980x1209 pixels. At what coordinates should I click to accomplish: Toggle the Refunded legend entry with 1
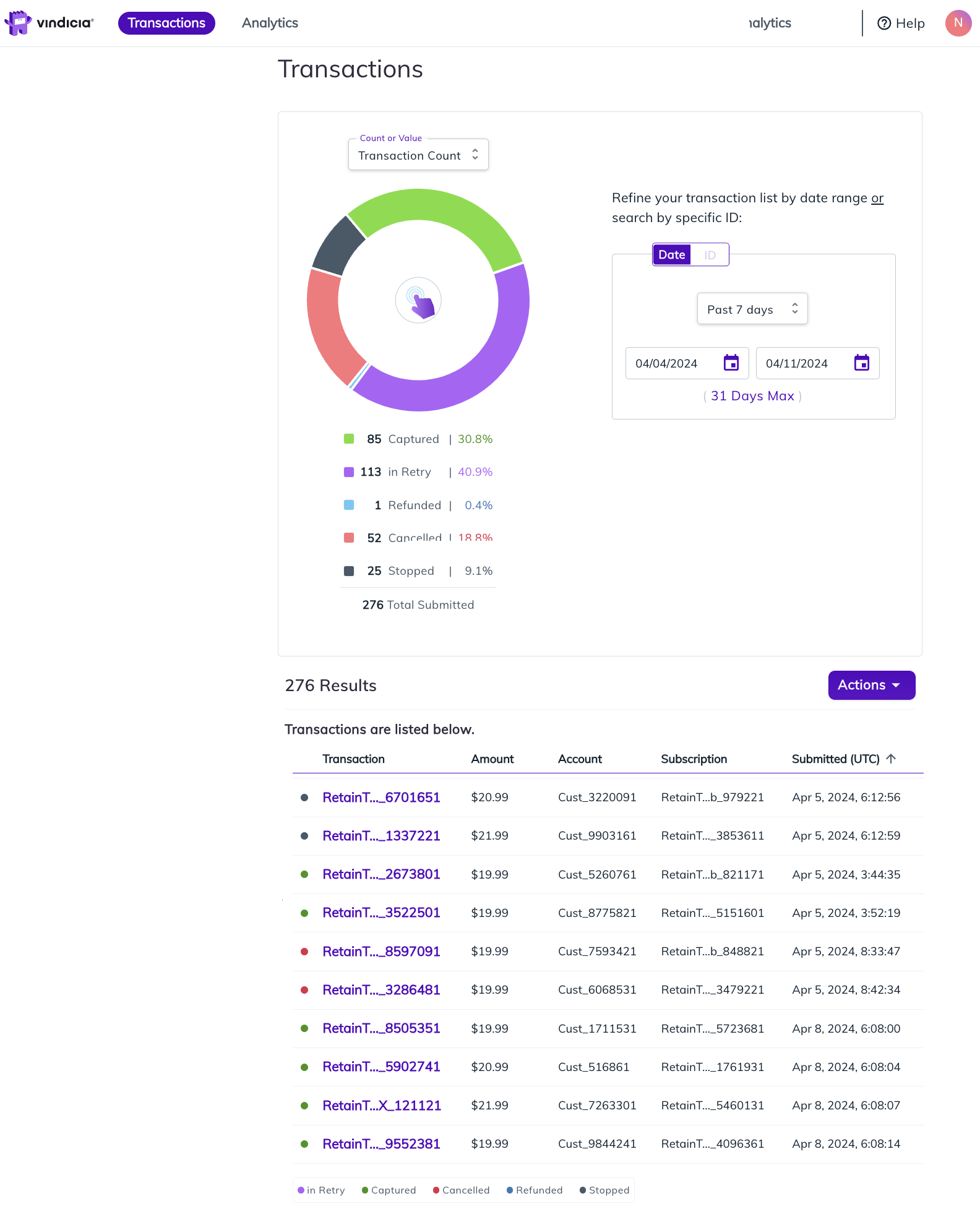click(x=418, y=506)
